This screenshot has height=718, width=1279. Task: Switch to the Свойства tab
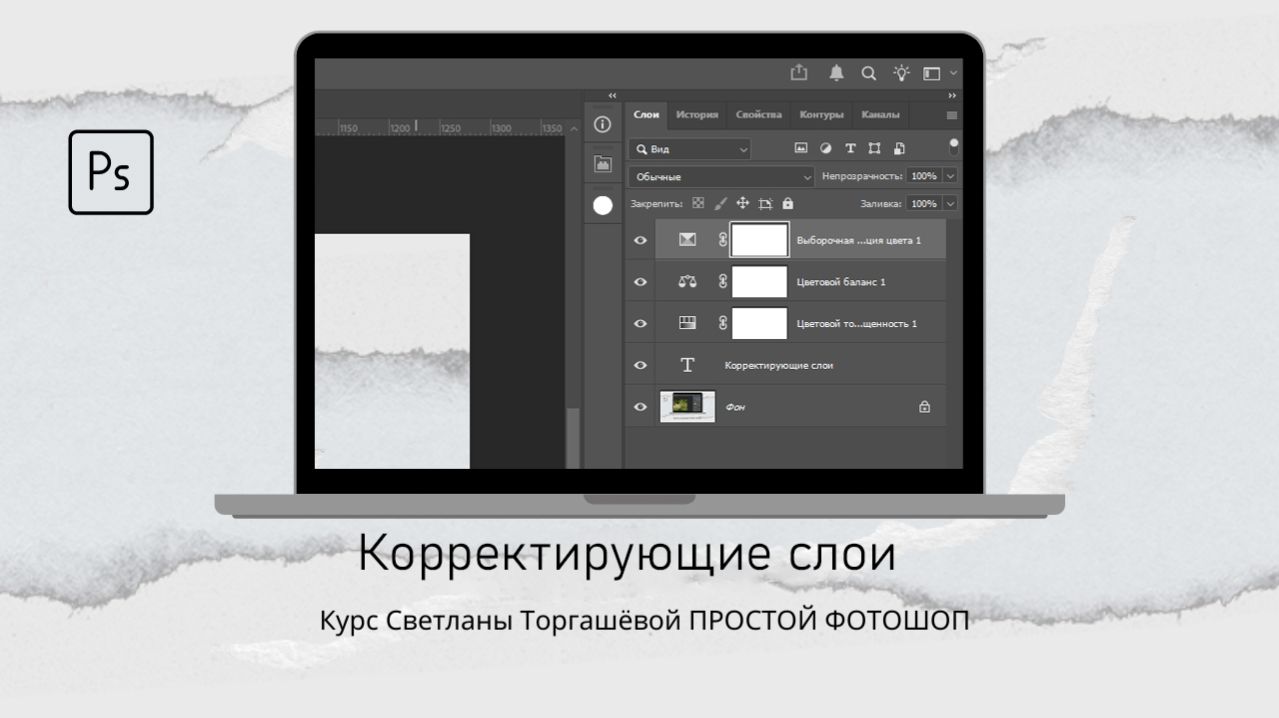(758, 115)
